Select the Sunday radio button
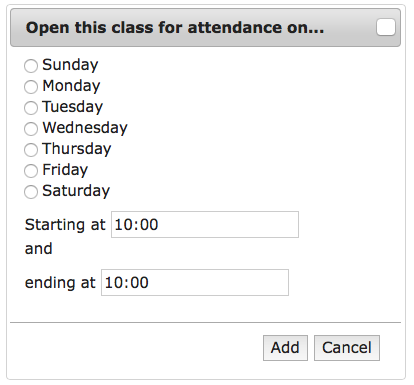 [31, 66]
